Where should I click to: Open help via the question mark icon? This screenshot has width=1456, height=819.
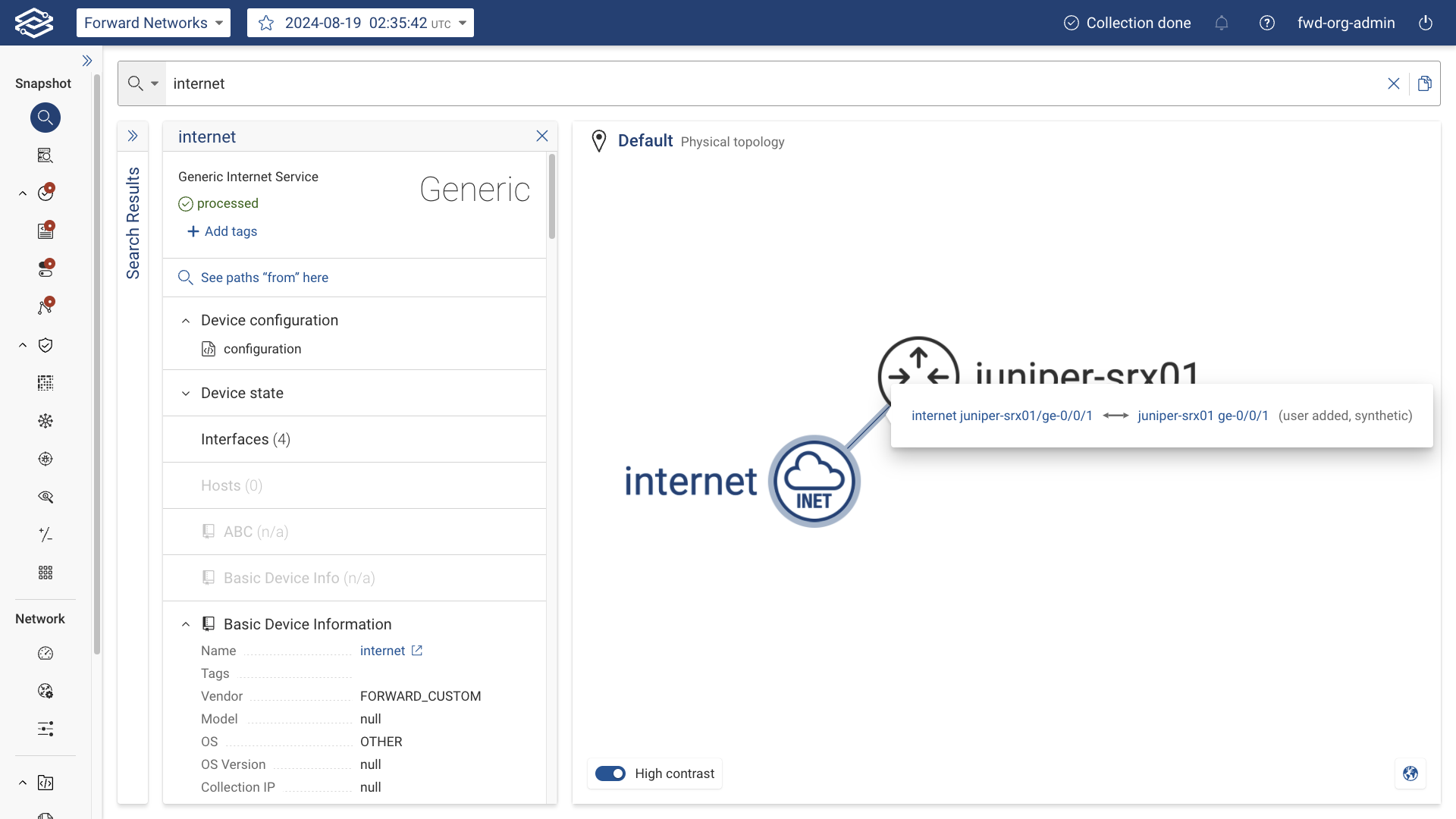coord(1266,23)
